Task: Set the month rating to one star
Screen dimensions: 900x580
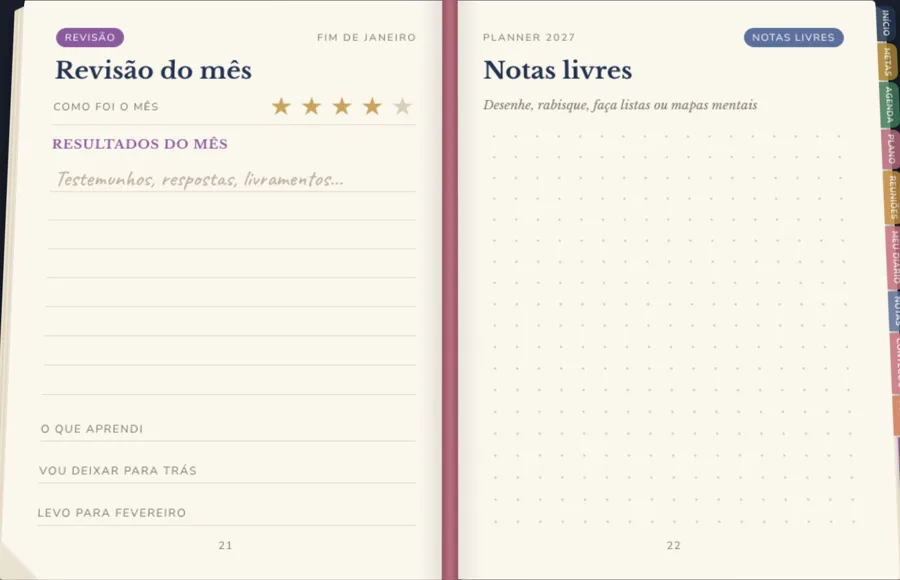Action: [281, 106]
